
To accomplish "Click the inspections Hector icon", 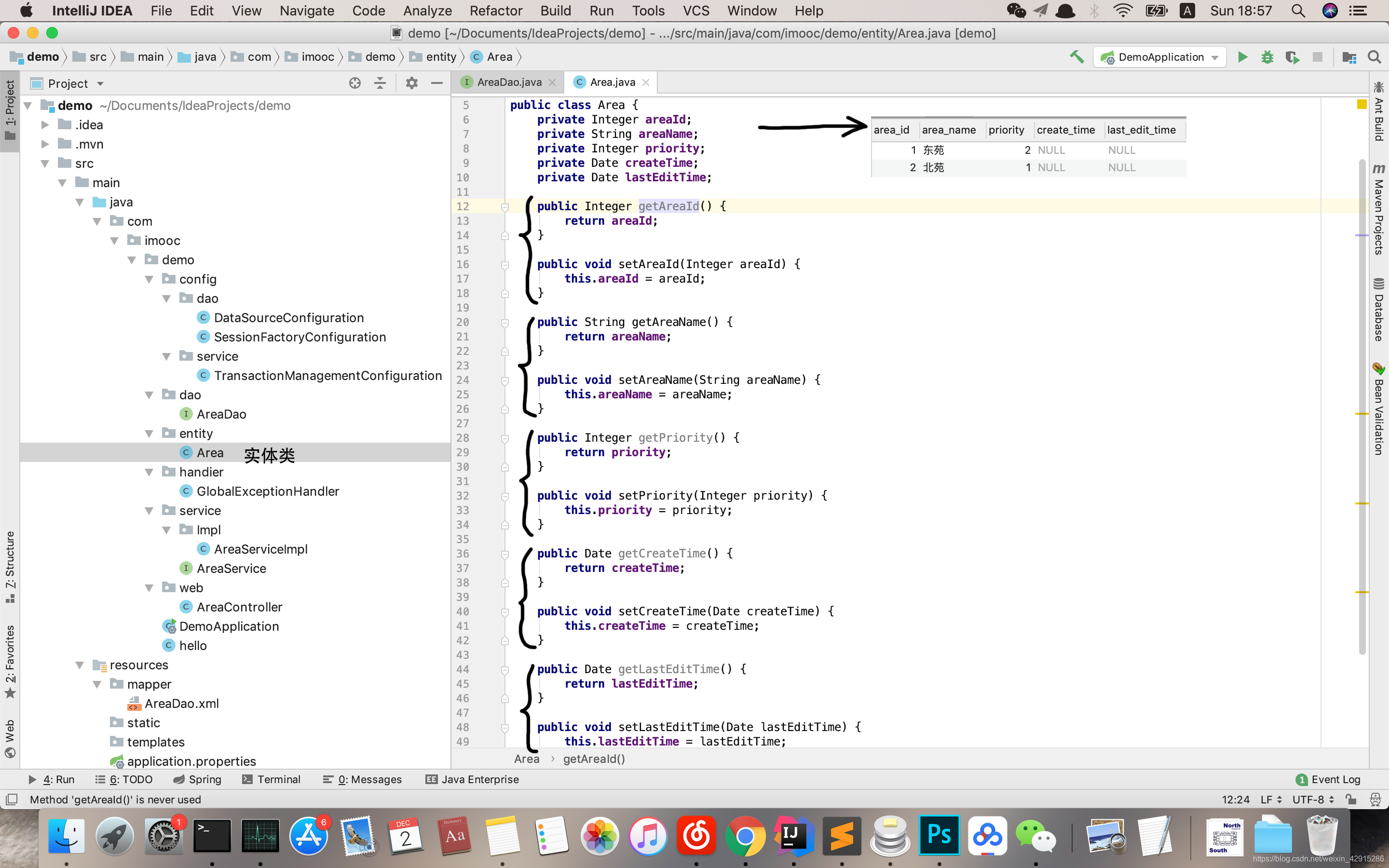I will tap(1375, 799).
